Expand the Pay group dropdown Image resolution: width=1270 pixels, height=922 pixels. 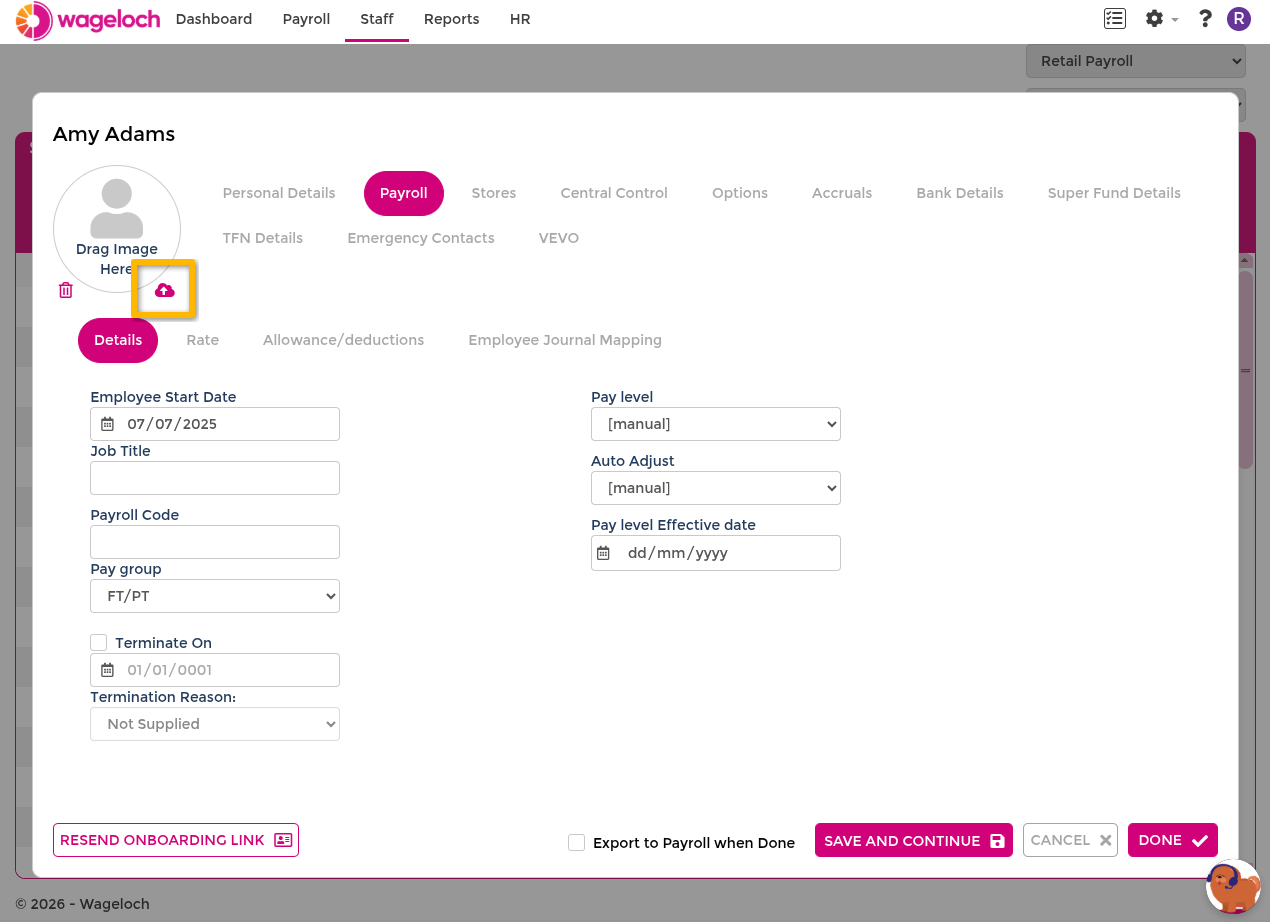click(x=215, y=596)
